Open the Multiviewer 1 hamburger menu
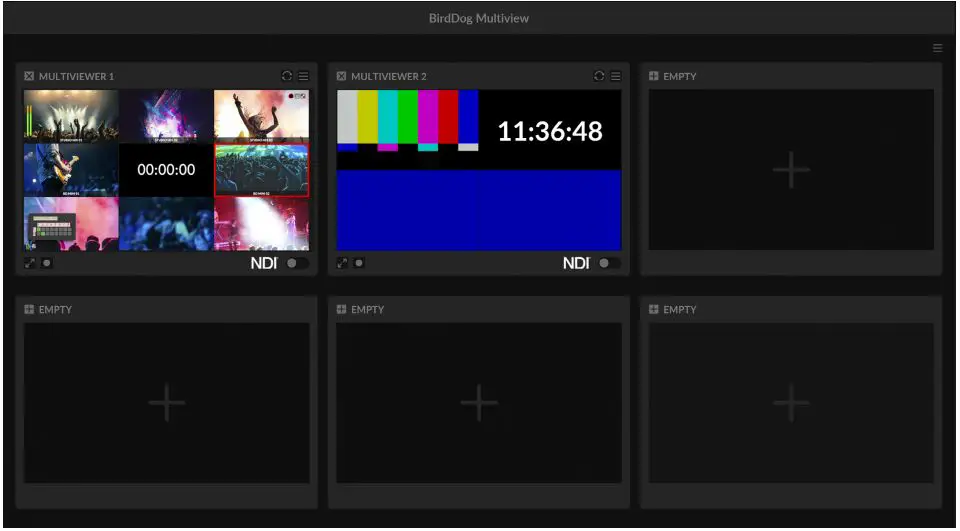 tap(304, 76)
